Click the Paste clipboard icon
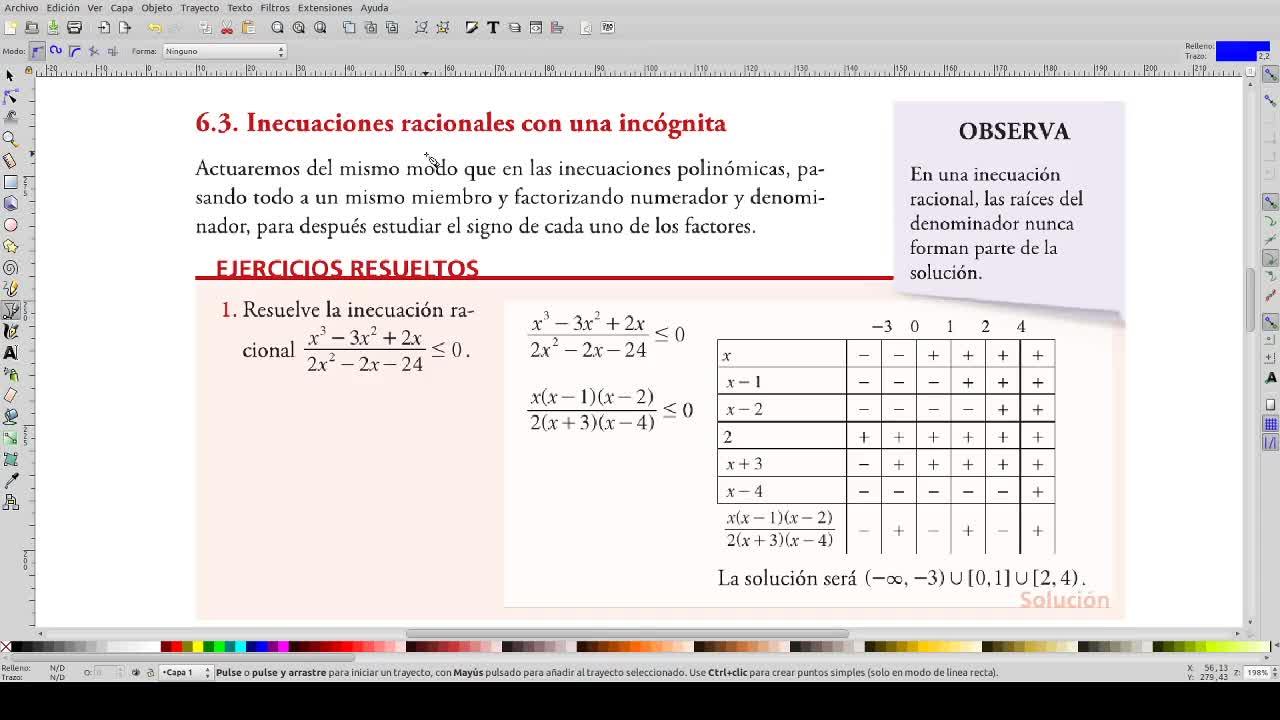Screen dimensions: 1280x720 [249, 28]
